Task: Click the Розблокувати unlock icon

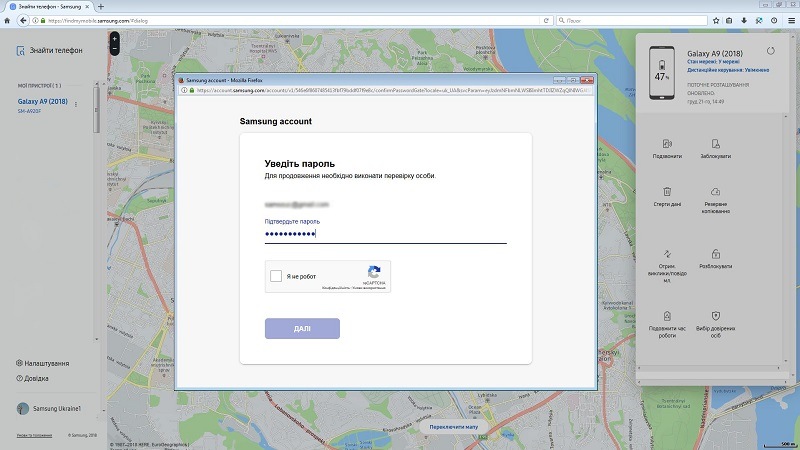Action: pyautogui.click(x=715, y=254)
